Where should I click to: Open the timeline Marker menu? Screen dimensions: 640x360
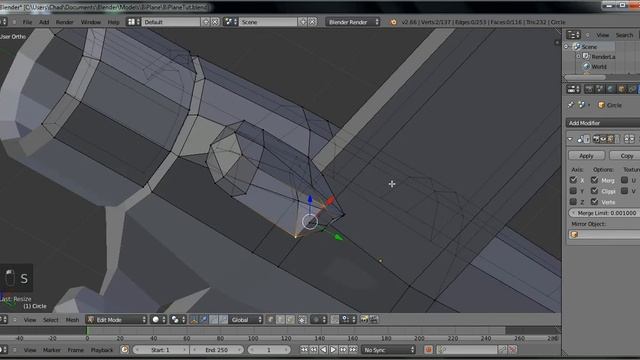coord(52,350)
